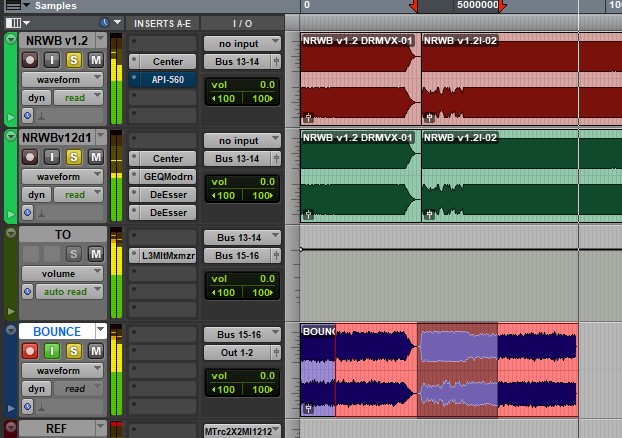Mute the NRWBv12d1 track

pyautogui.click(x=95, y=157)
